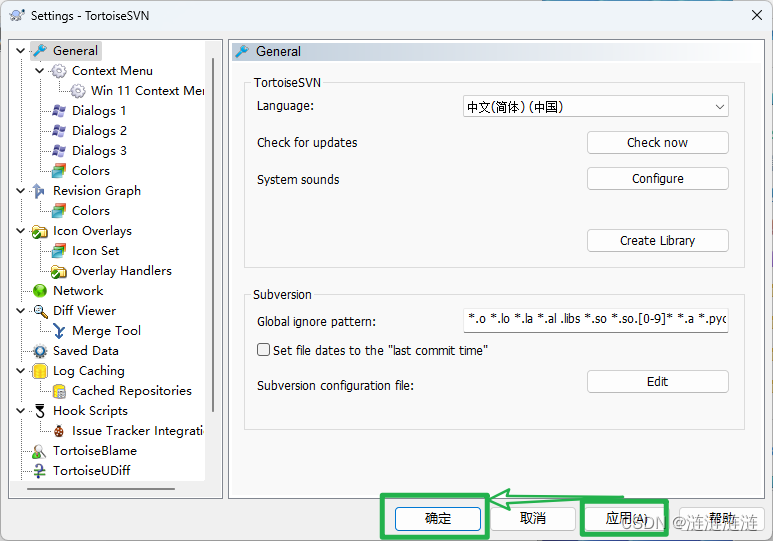
Task: Click the Hook Scripts hook icon
Action: (x=39, y=411)
